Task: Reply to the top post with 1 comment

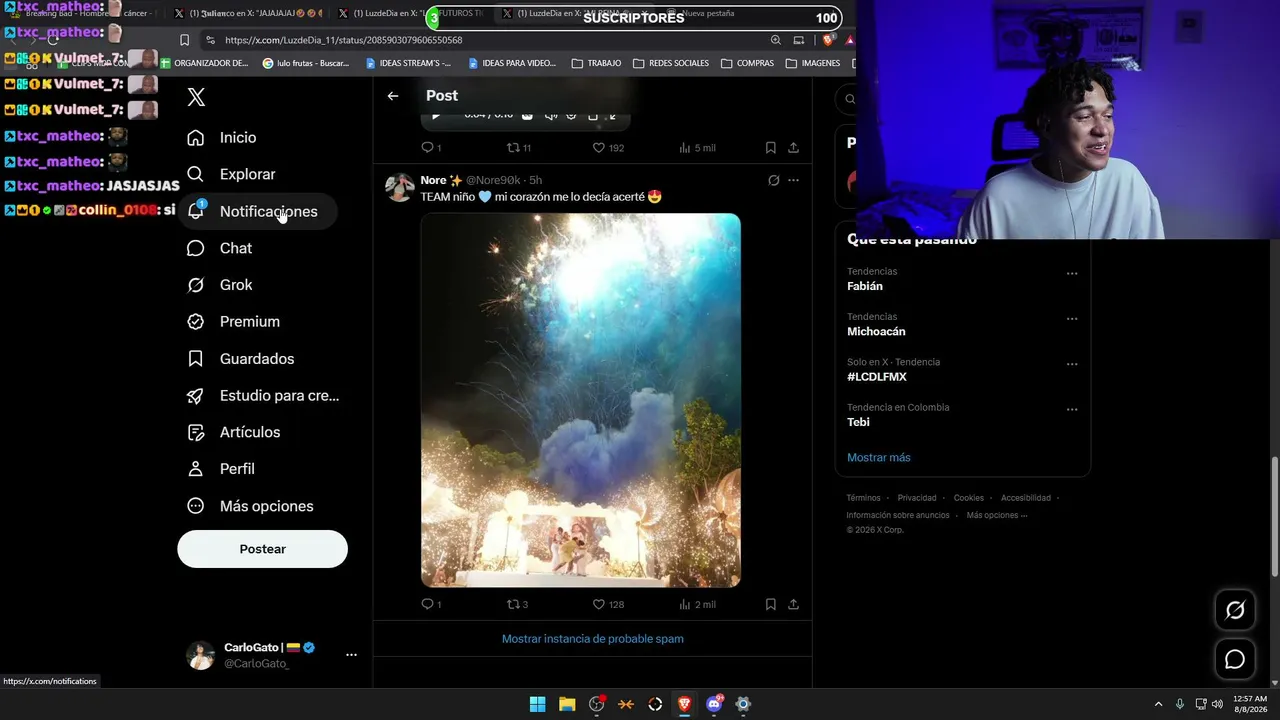Action: (x=431, y=148)
